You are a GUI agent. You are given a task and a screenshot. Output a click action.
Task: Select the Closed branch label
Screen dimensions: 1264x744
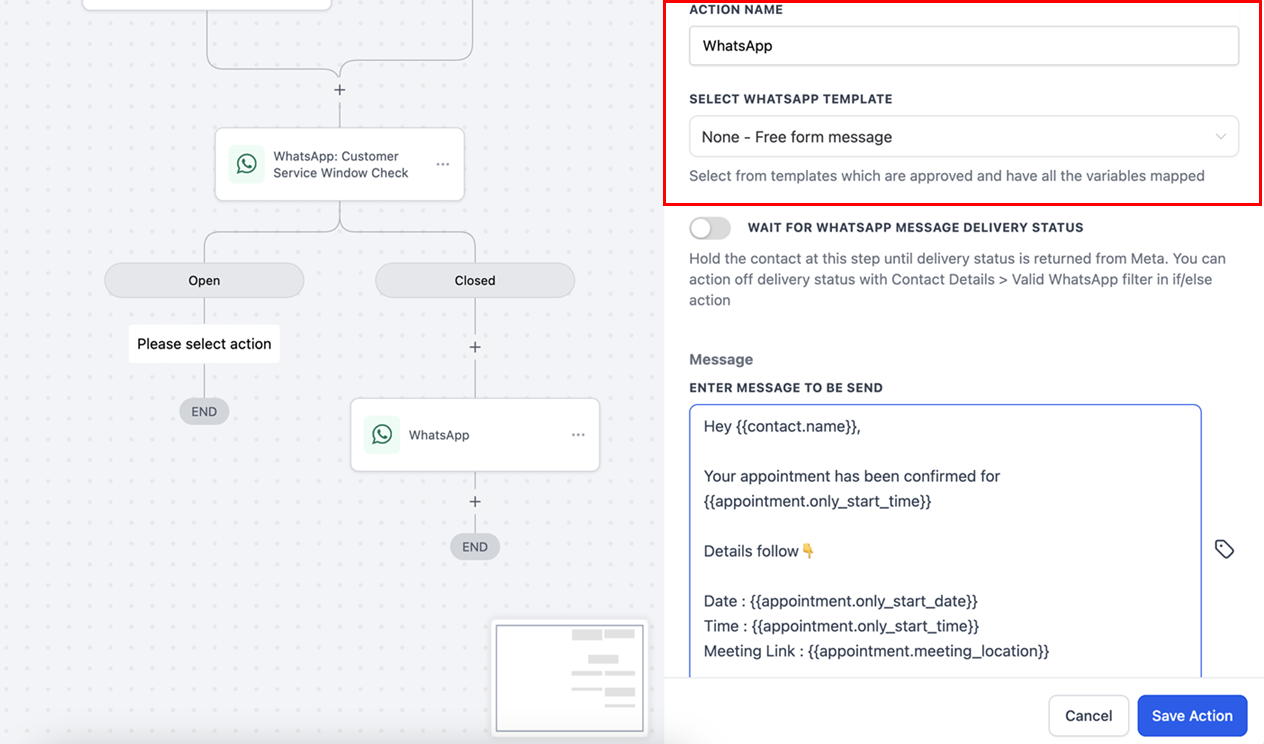point(475,281)
